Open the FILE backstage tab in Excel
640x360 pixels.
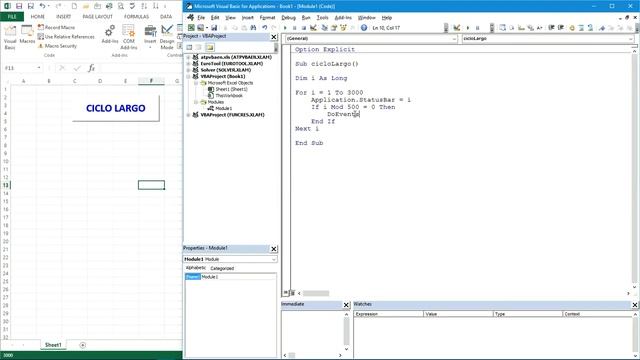pyautogui.click(x=12, y=16)
